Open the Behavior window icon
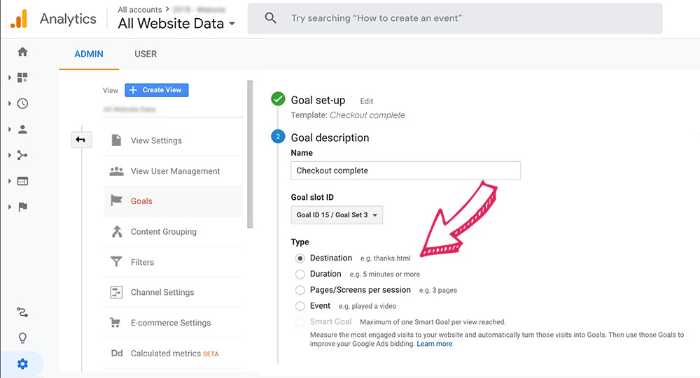Screen dimensions: 700x378 coord(22,181)
